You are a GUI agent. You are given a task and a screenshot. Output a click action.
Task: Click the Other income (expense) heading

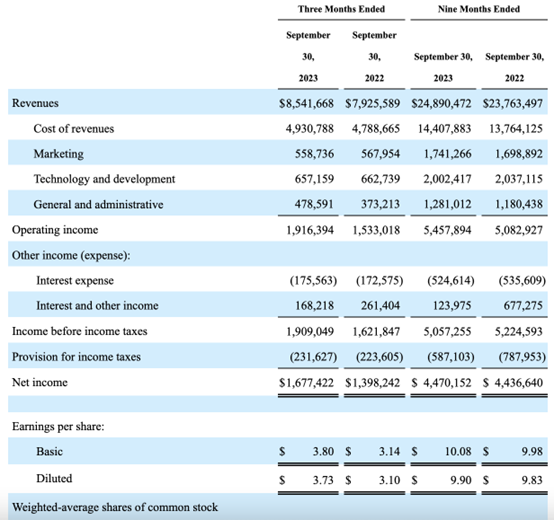pos(71,255)
